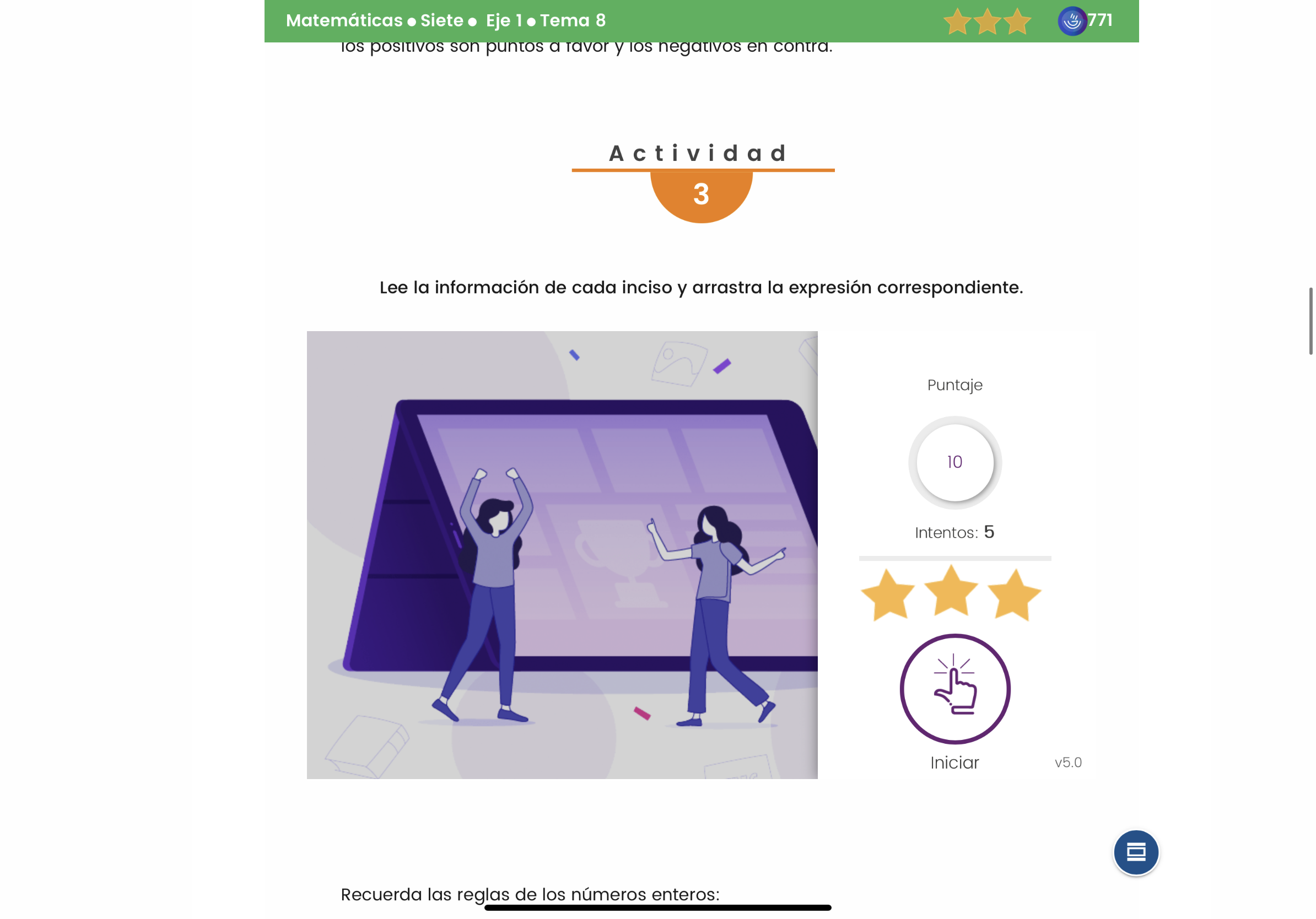
Task: Select the last gold star under Intentos
Action: tap(1015, 594)
